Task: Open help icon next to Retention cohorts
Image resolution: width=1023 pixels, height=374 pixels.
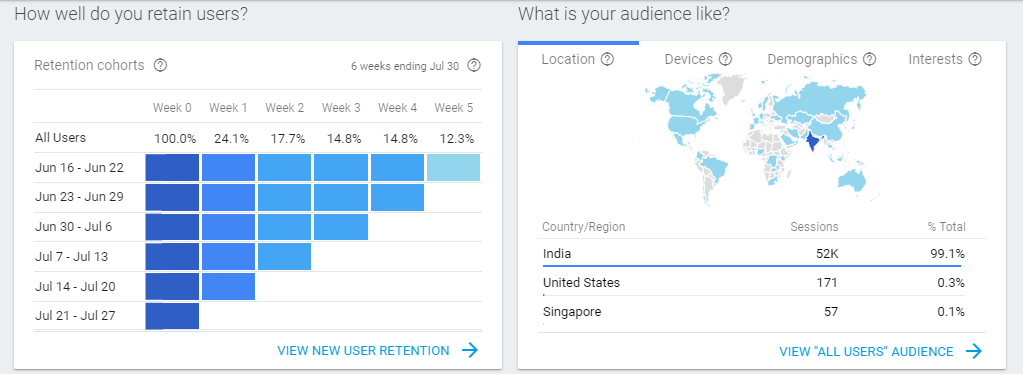Action: click(160, 65)
